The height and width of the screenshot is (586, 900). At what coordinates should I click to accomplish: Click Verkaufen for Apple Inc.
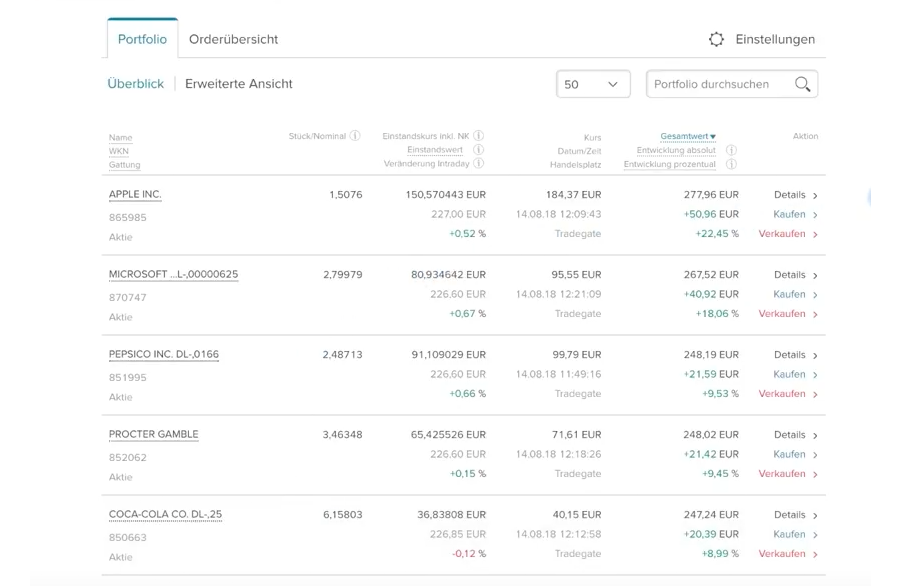(x=788, y=234)
